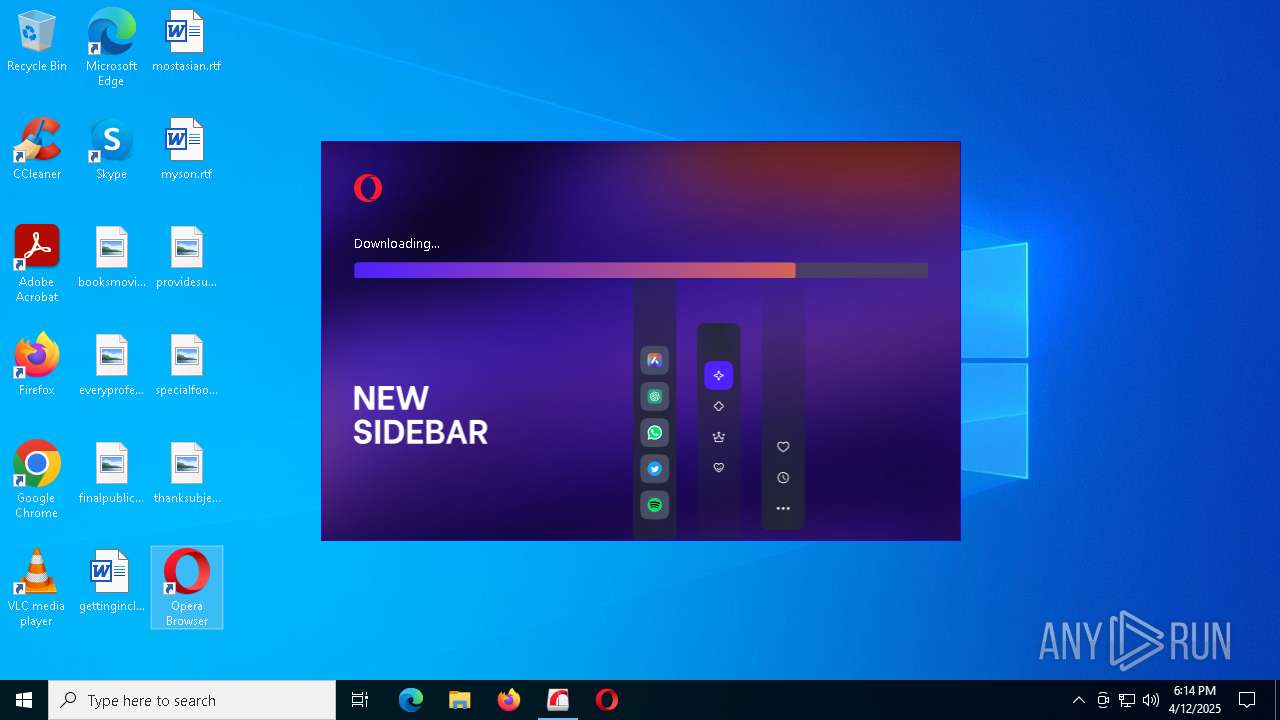Click the taskbar search box

[192, 700]
